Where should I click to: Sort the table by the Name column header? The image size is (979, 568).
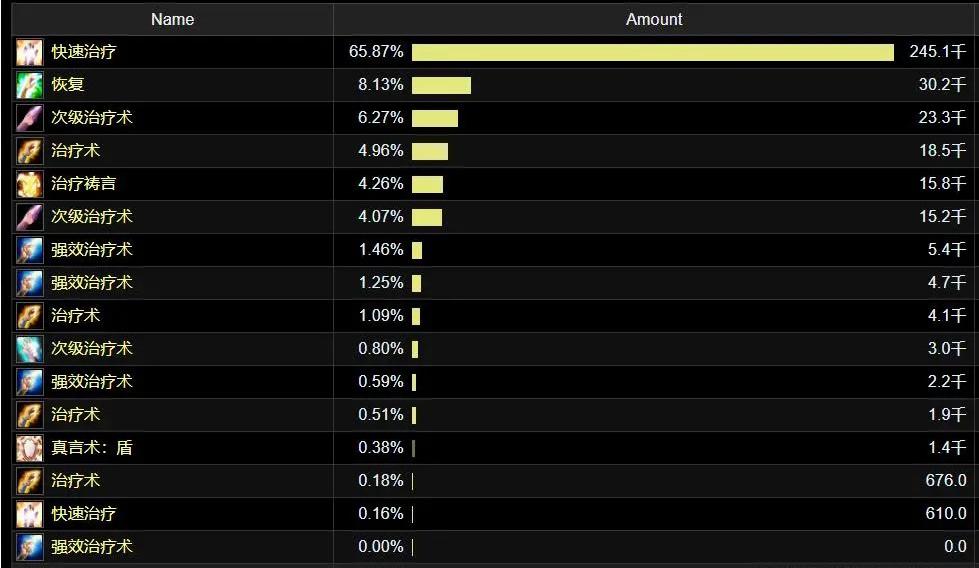pos(173,19)
